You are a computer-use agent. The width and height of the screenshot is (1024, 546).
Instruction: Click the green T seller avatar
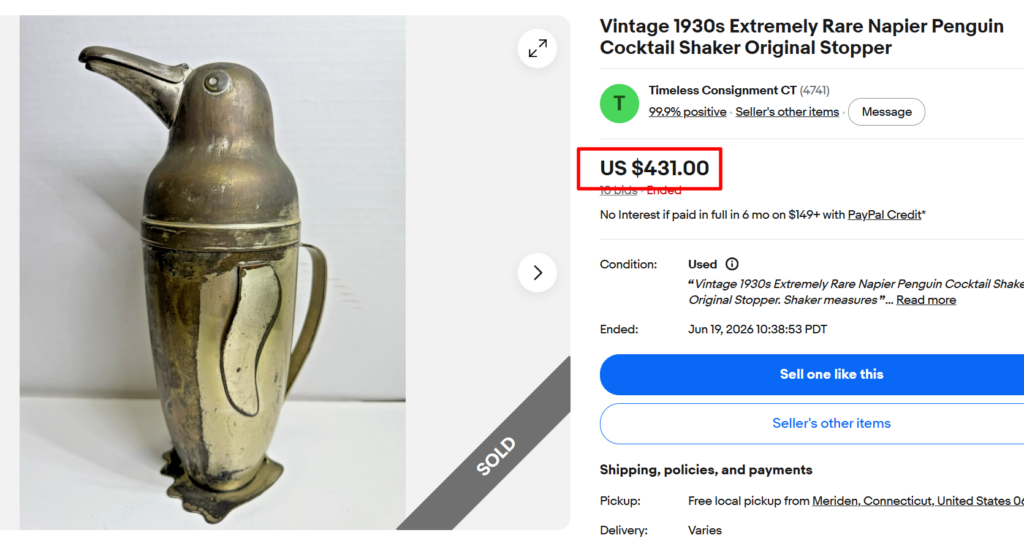[x=619, y=103]
